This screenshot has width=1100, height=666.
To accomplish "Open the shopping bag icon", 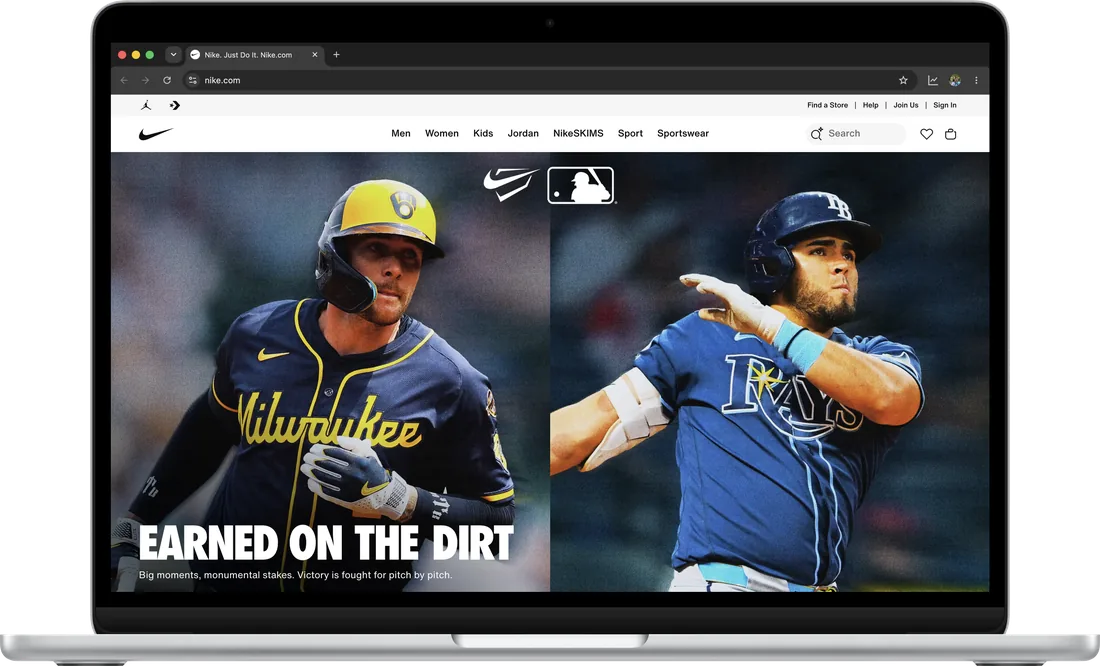I will pos(951,134).
